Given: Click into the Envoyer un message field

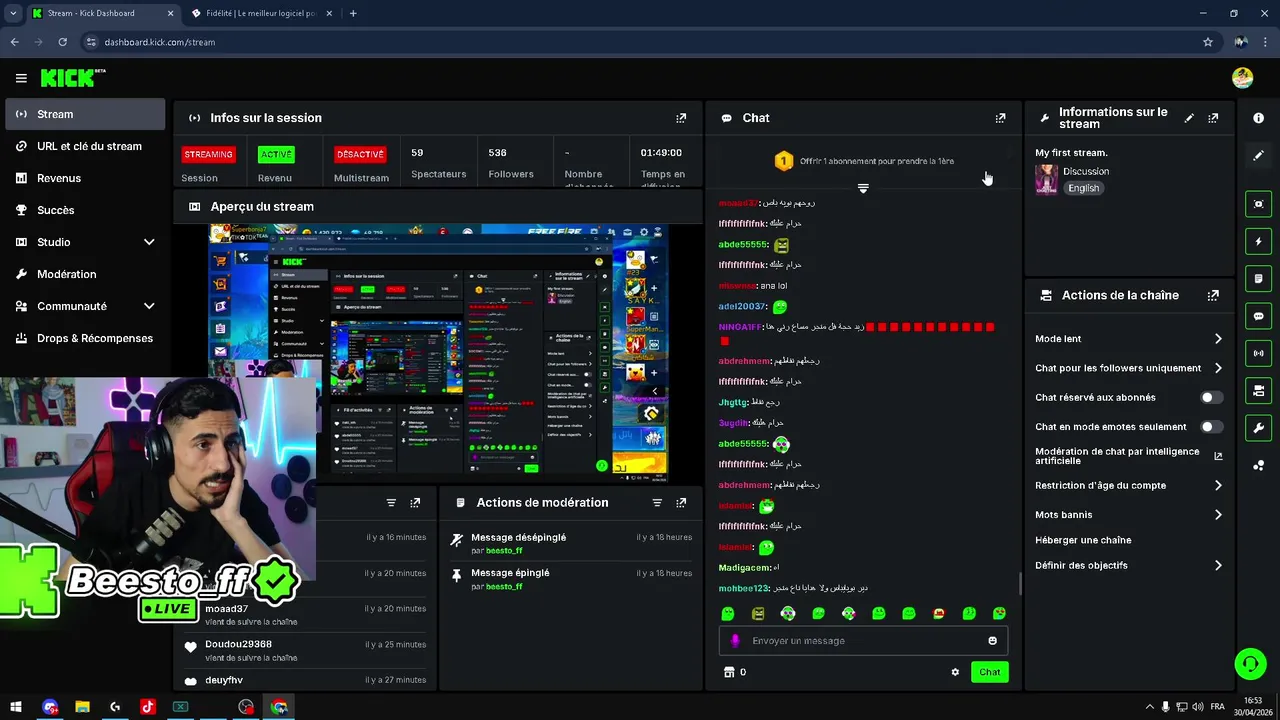Looking at the screenshot, I should pyautogui.click(x=863, y=641).
